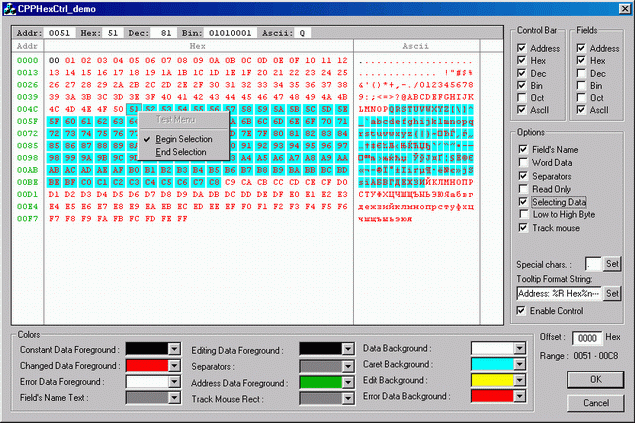This screenshot has height=423, width=635.
Task: Expand Edit Background color dropdown
Action: (x=521, y=382)
